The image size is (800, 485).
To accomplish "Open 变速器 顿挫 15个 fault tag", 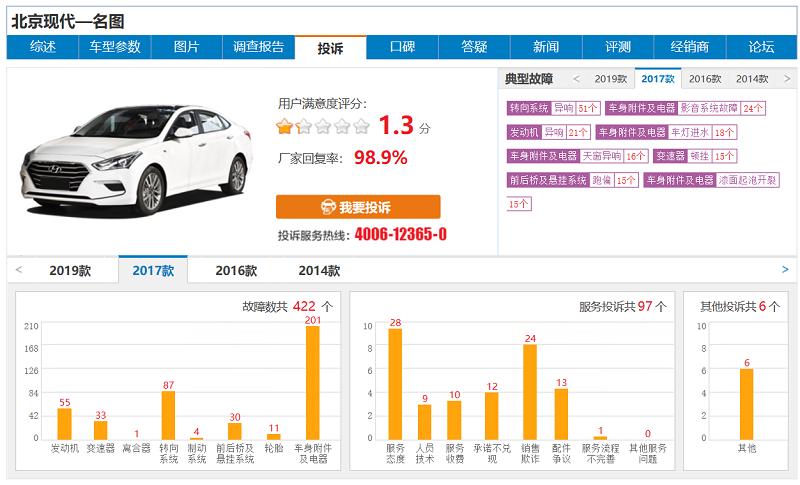I will click(x=695, y=156).
